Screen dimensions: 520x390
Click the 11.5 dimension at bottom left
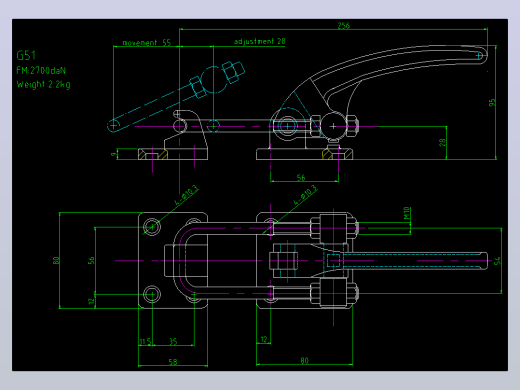click(x=145, y=342)
